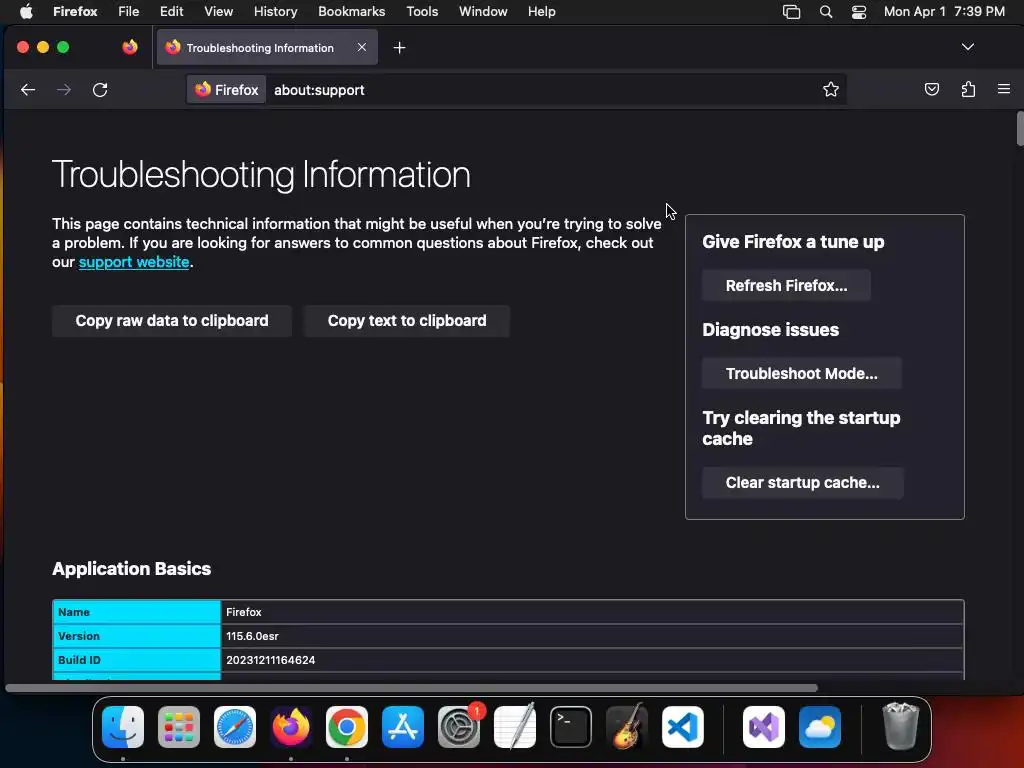Click the Application Basics heading
The width and height of the screenshot is (1024, 768).
131,569
